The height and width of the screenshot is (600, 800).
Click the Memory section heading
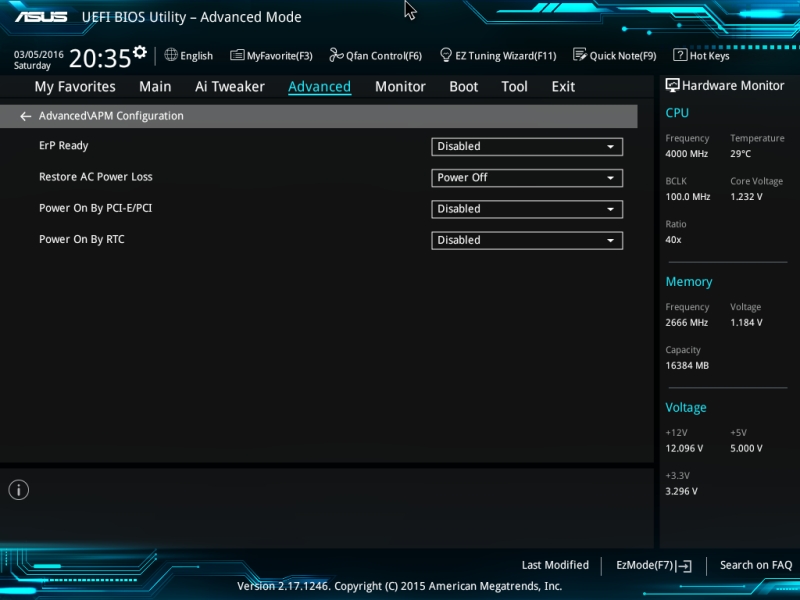coord(689,282)
